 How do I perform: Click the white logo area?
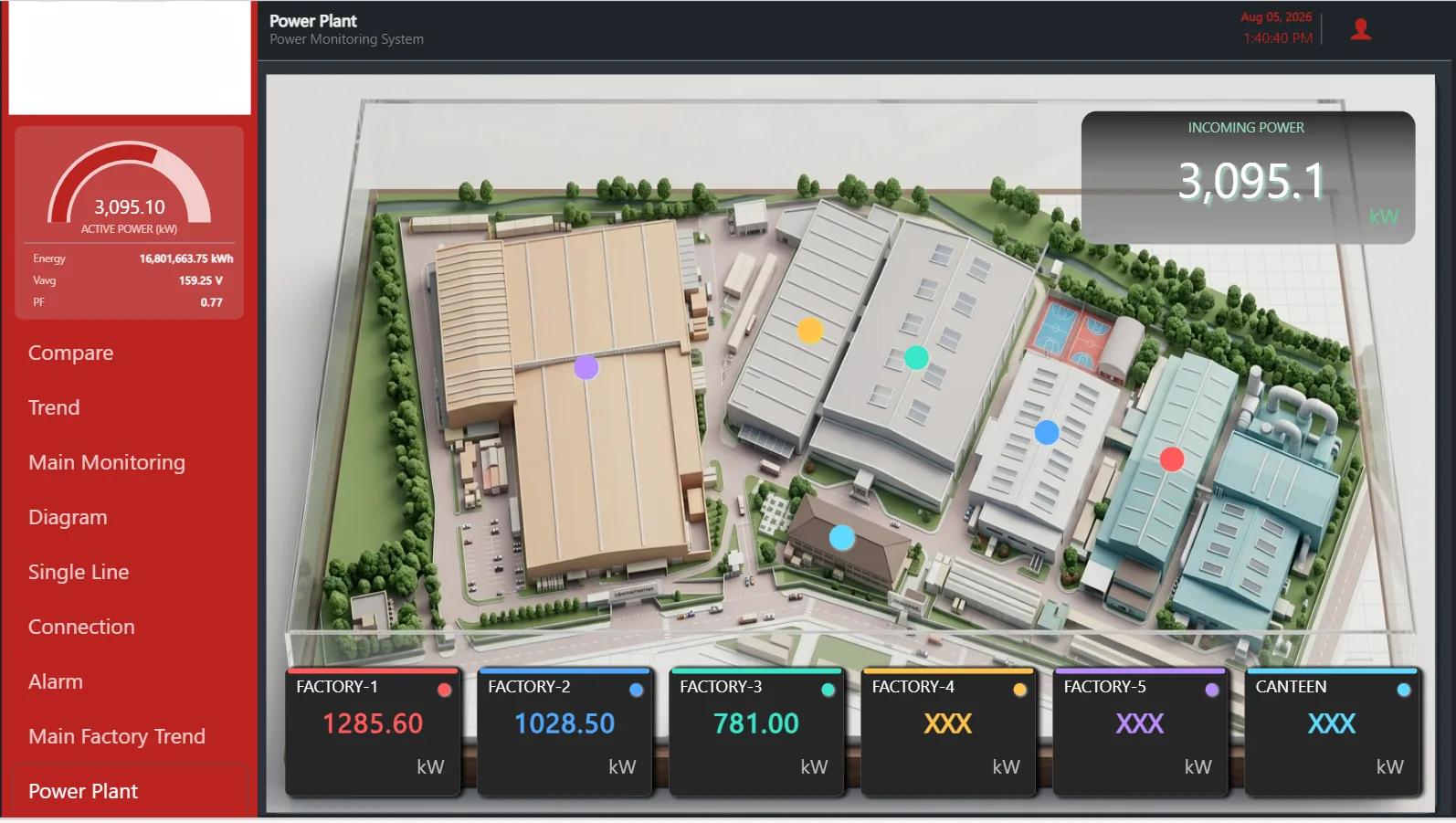pyautogui.click(x=130, y=57)
